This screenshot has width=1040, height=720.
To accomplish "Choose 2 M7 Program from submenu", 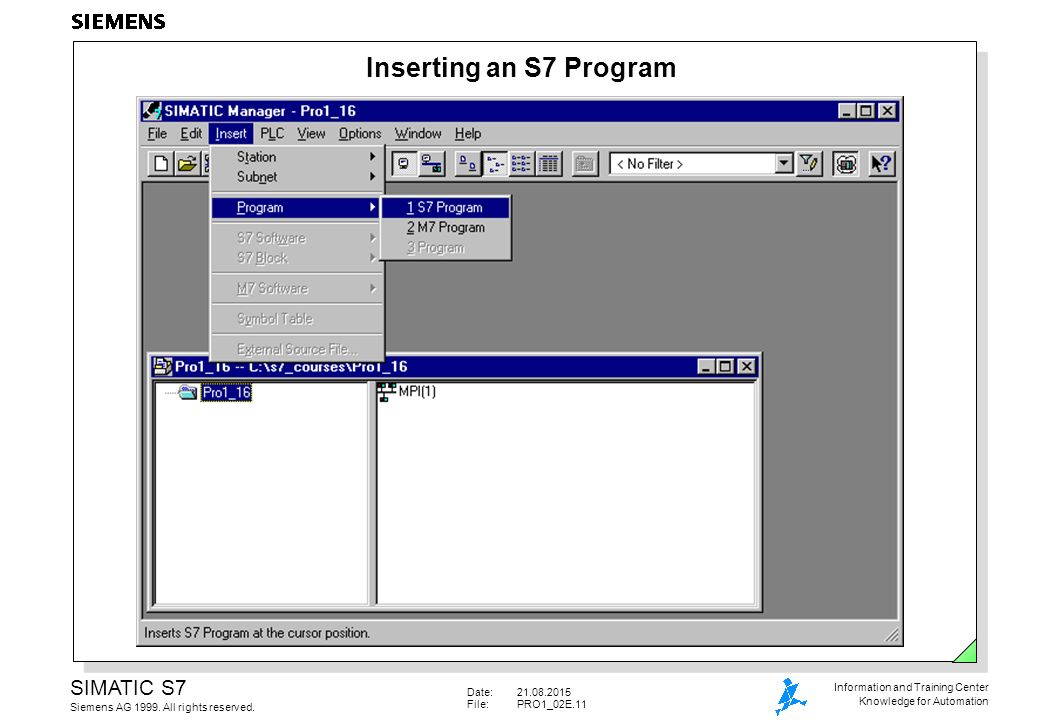I will tap(445, 227).
